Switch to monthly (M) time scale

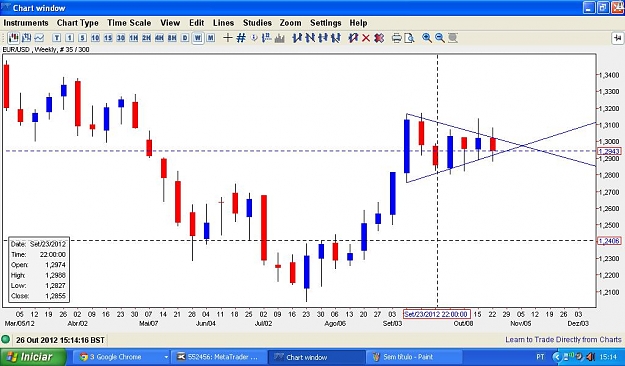point(210,38)
